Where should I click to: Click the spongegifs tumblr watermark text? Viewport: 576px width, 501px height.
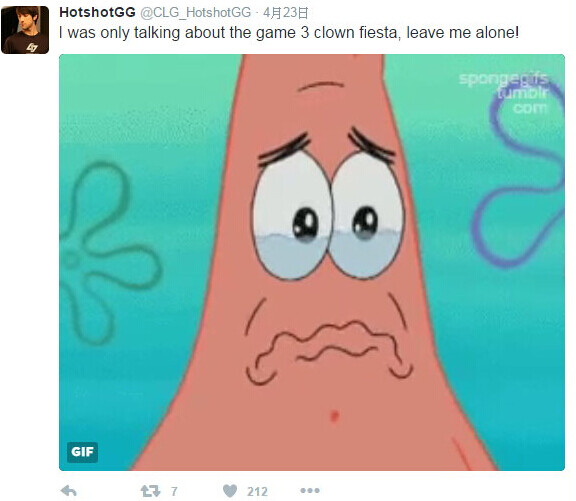(504, 93)
